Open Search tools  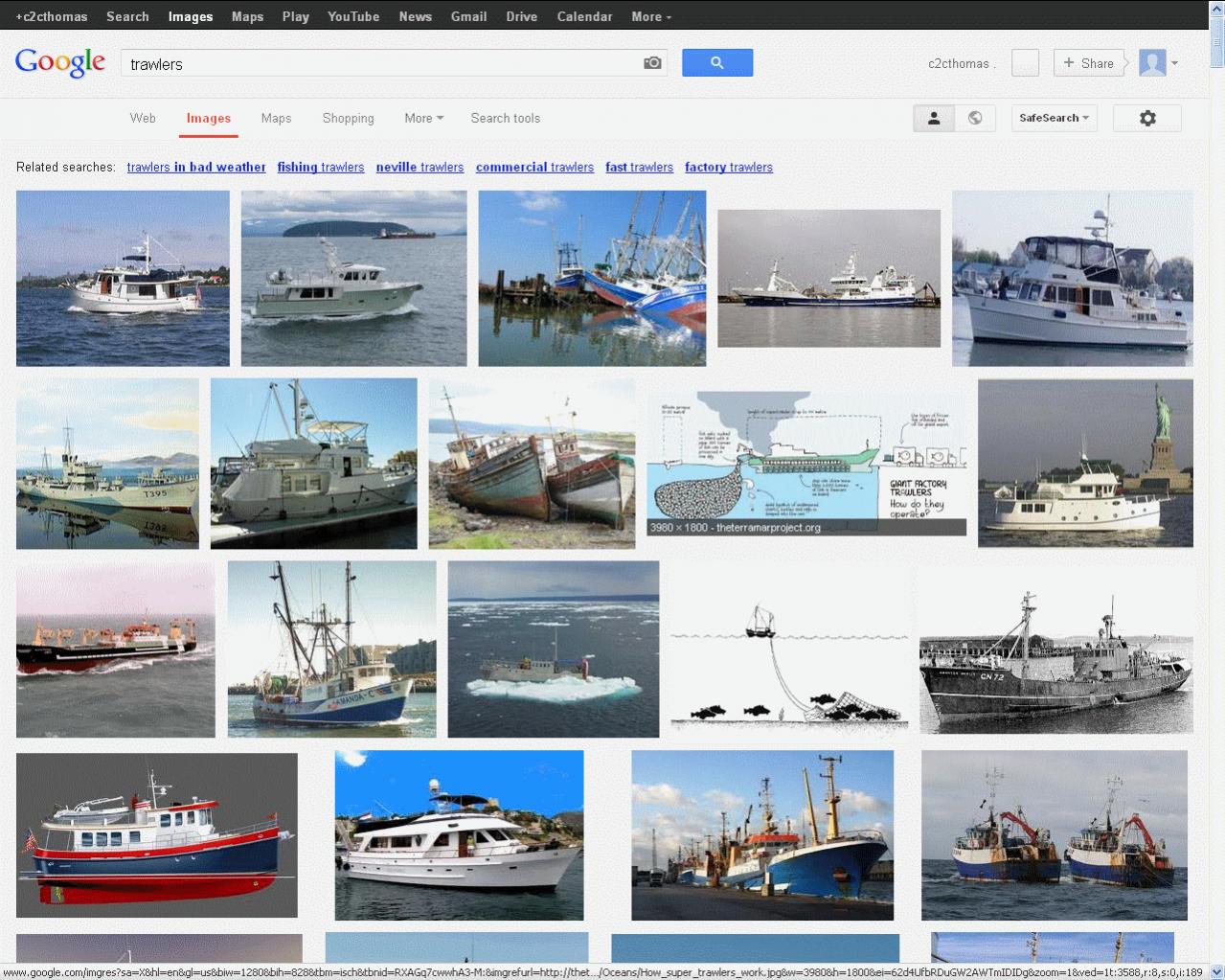505,118
